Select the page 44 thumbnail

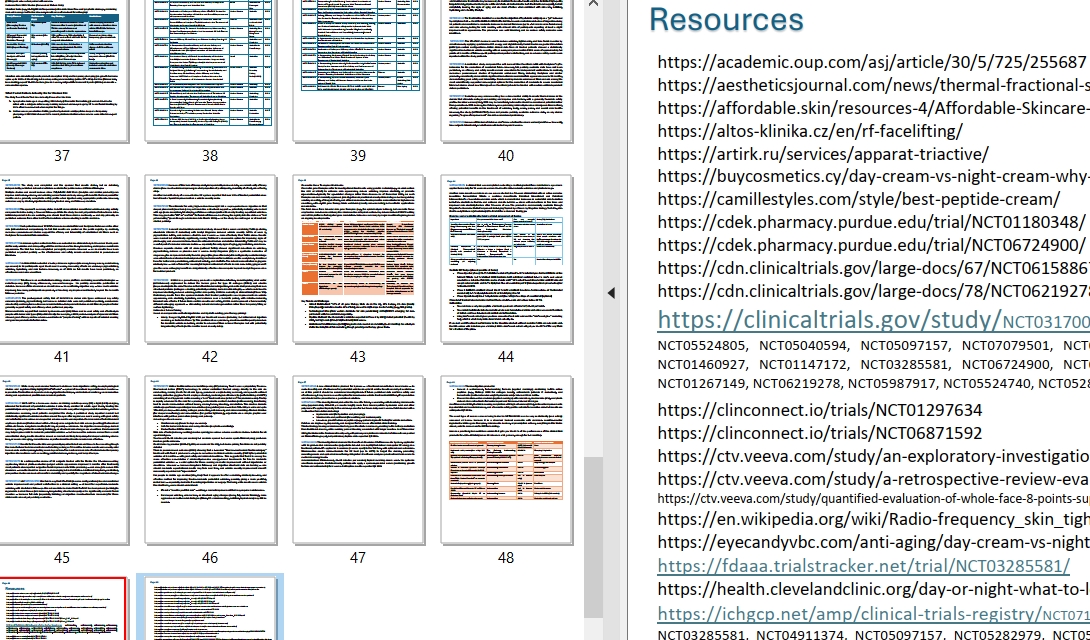(x=506, y=259)
